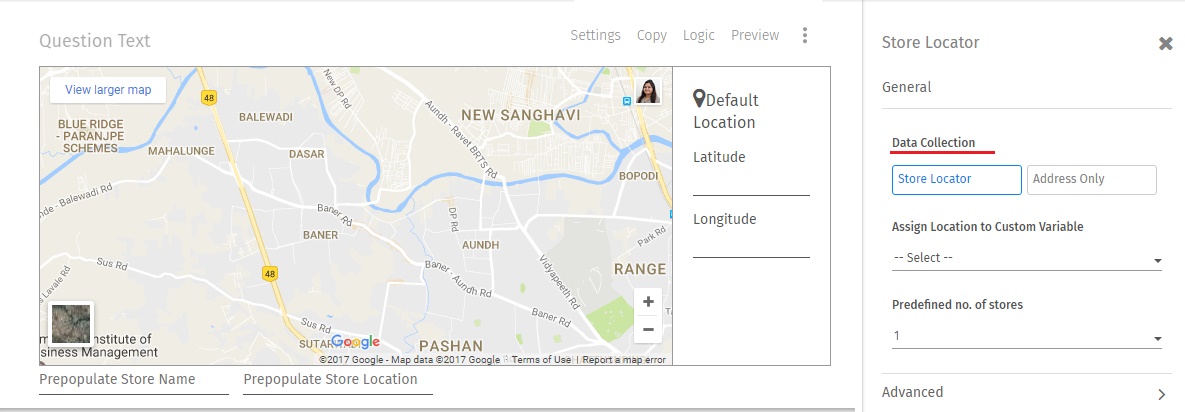Zoom out on the map
Viewport: 1185px width, 412px height.
pyautogui.click(x=648, y=329)
